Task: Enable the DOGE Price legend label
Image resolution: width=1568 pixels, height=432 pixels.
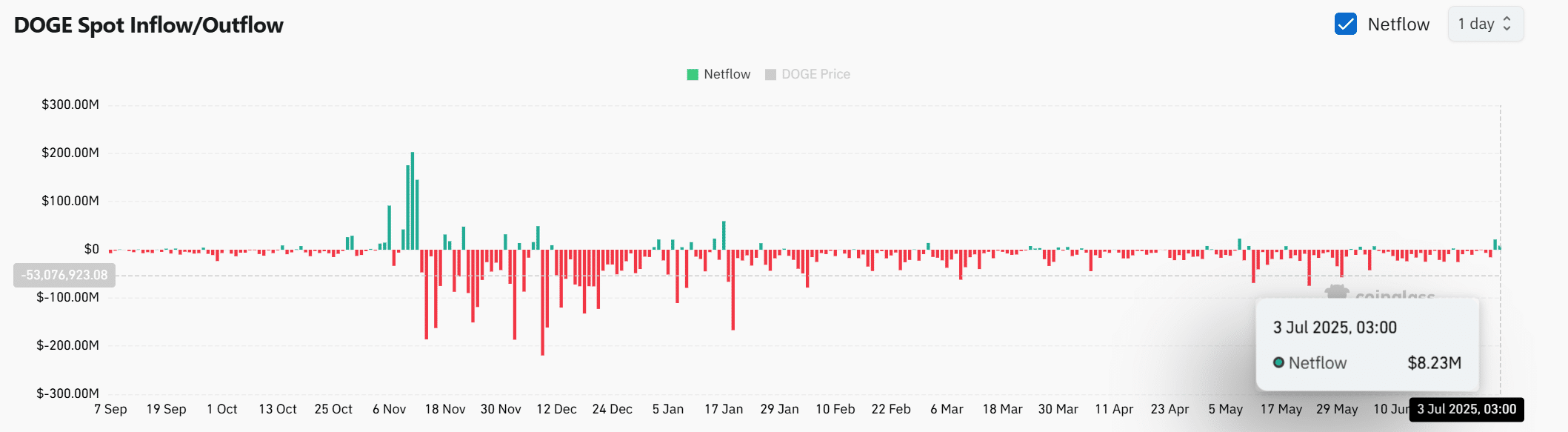Action: click(x=815, y=74)
